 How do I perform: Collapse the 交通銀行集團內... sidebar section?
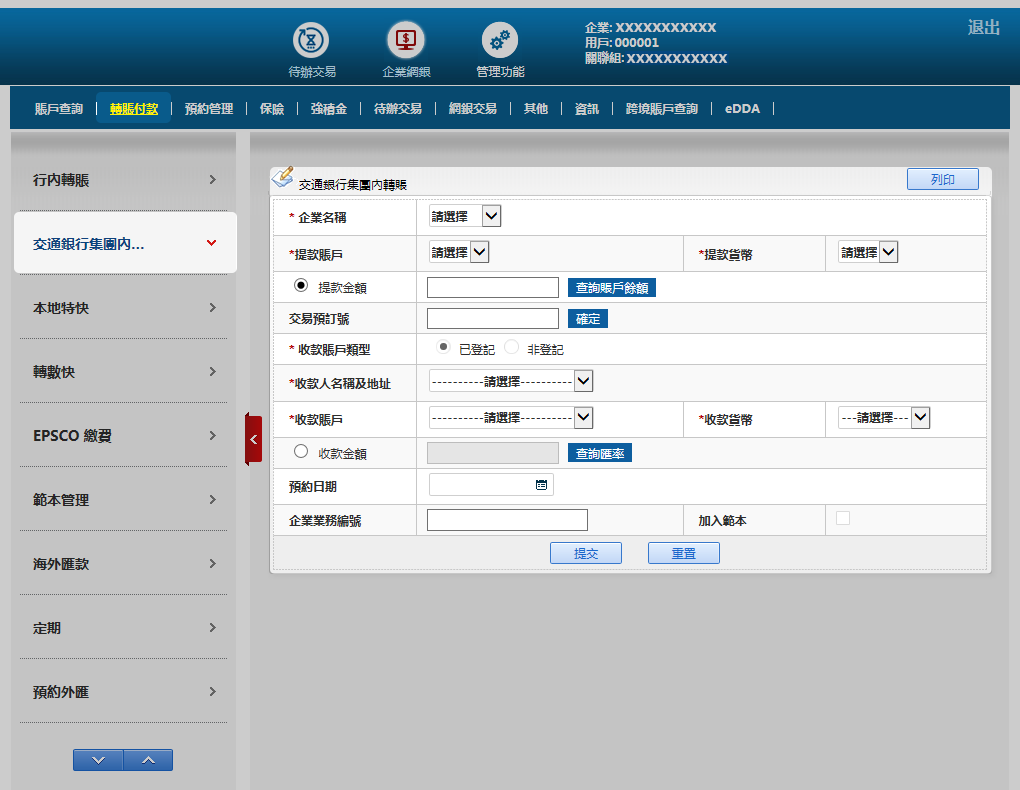pyautogui.click(x=126, y=243)
